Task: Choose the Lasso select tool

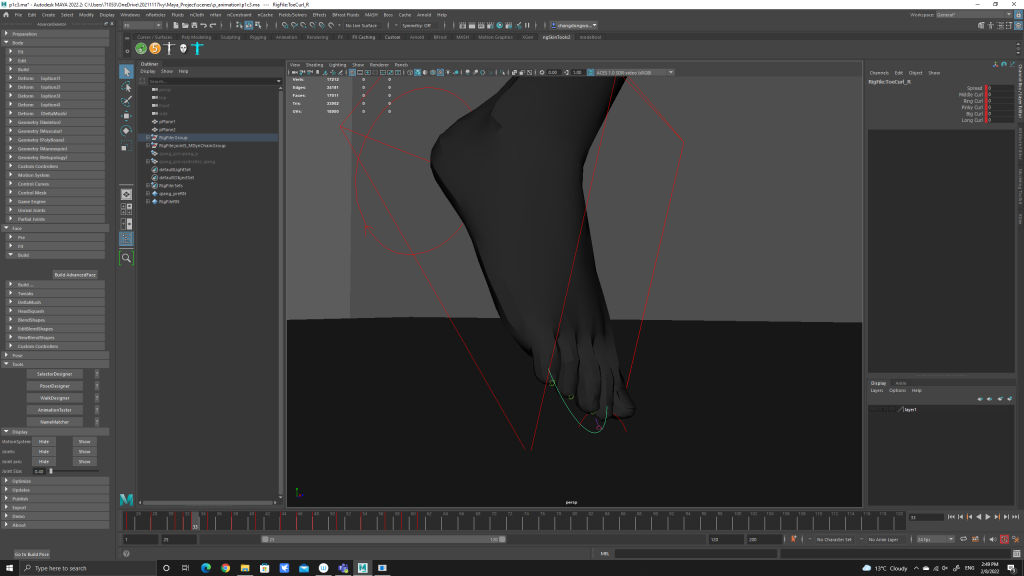Action: coord(126,87)
